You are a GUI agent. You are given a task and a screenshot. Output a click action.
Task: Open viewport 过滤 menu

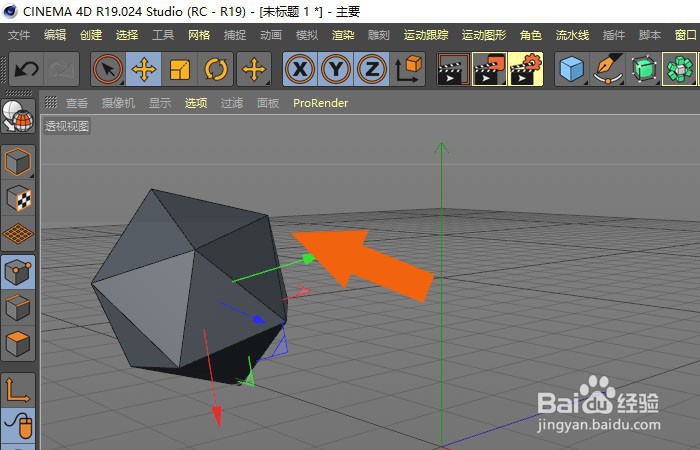[x=232, y=103]
